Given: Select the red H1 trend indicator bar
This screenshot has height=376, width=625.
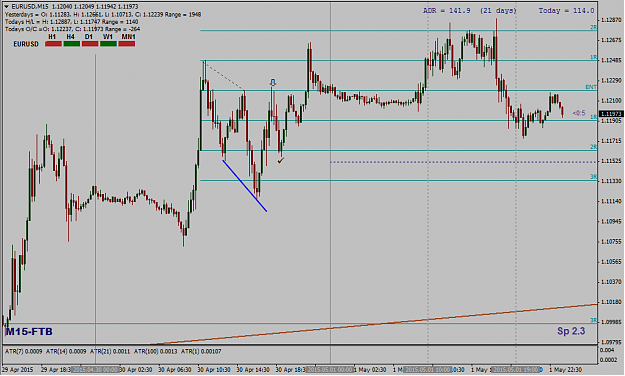Looking at the screenshot, I should coord(53,44).
